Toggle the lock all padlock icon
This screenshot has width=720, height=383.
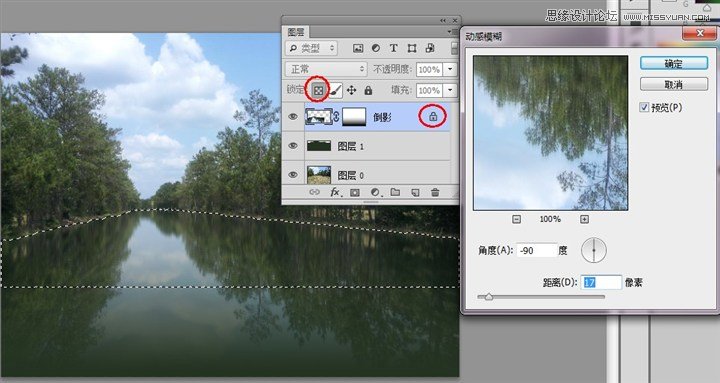pos(368,90)
